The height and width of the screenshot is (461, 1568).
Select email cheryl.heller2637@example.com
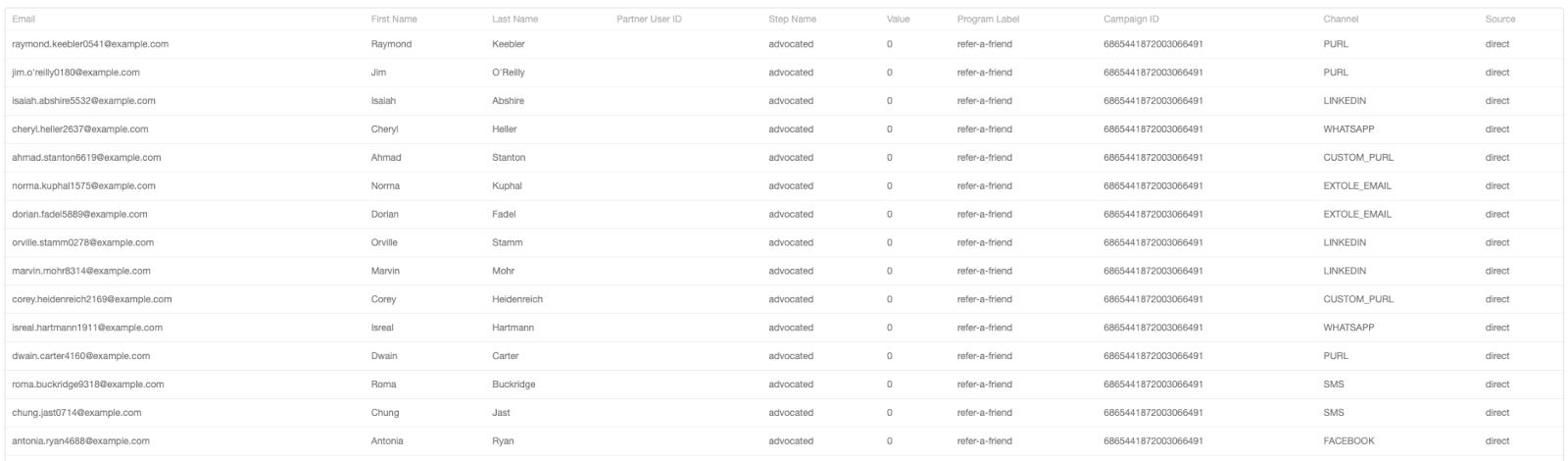[80, 129]
